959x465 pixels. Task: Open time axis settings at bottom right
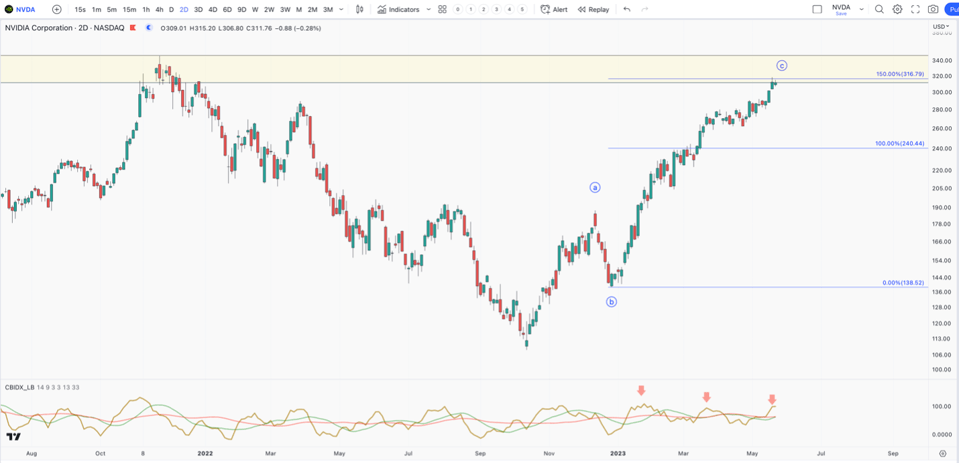[942, 453]
